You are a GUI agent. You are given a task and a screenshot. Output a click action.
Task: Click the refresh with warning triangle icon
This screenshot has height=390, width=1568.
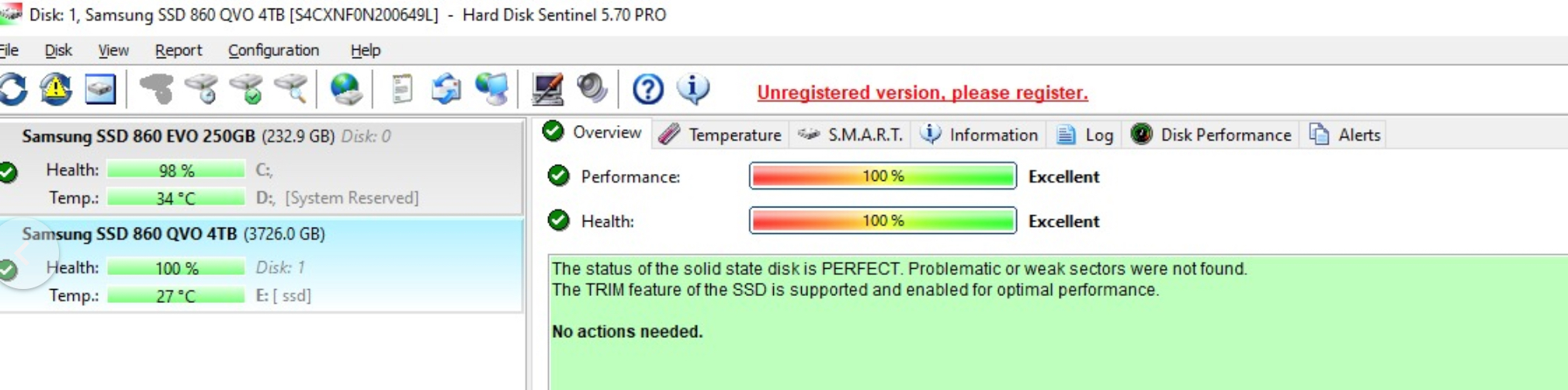[56, 89]
